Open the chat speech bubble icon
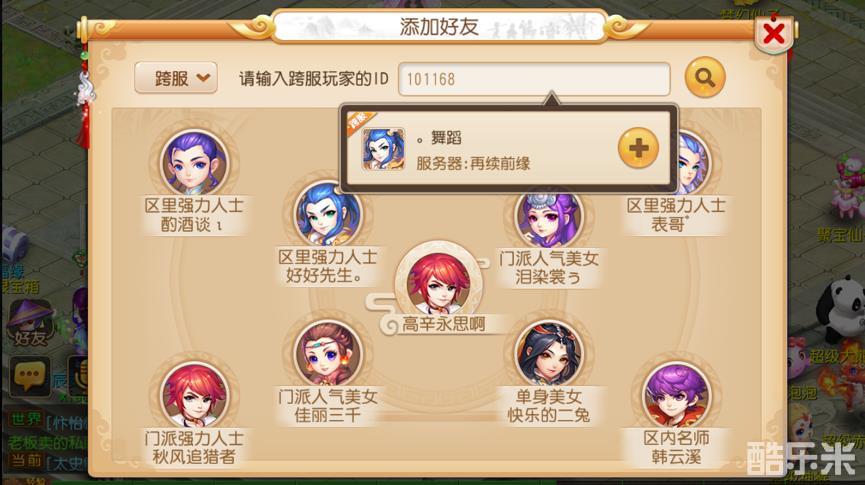Viewport: 865px width, 485px height. click(29, 376)
